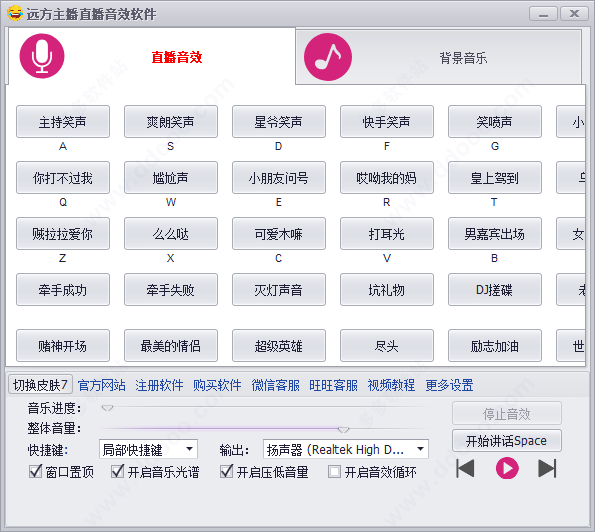The width and height of the screenshot is (595, 532).
Task: Open 注册软件 link
Action: 159,385
